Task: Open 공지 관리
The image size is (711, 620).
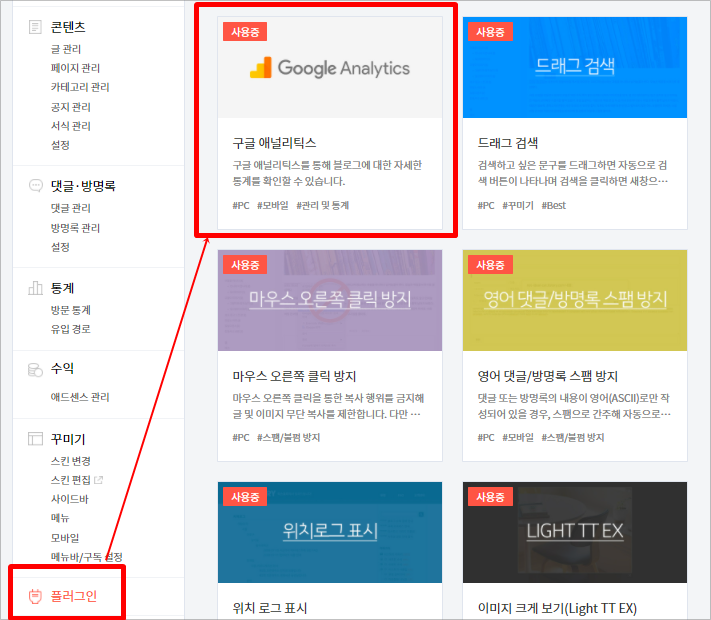Action: (x=71, y=107)
